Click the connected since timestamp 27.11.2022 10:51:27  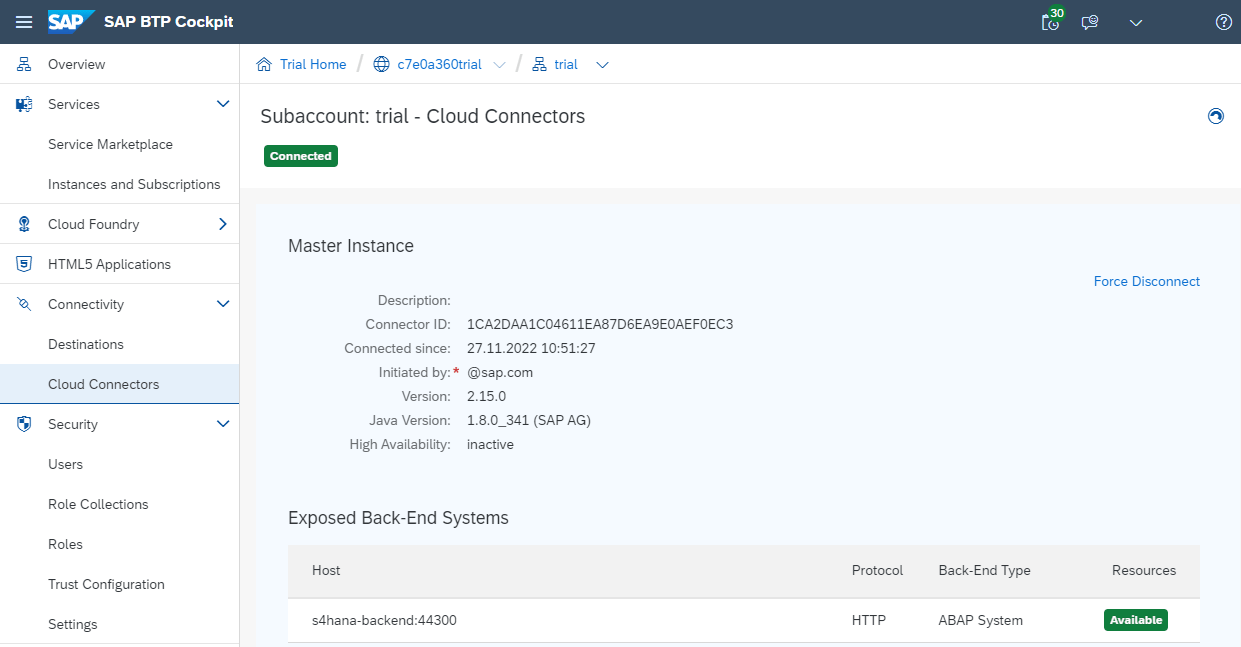tap(531, 348)
